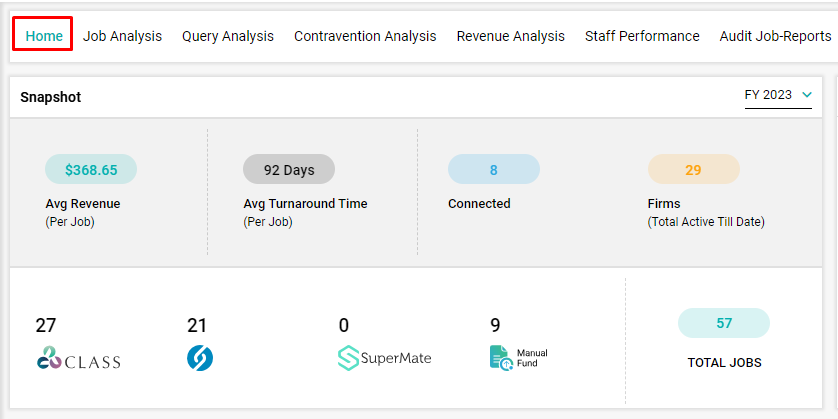This screenshot has width=838, height=419.
Task: Open the FY 2023 dropdown chevron
Action: tap(806, 95)
